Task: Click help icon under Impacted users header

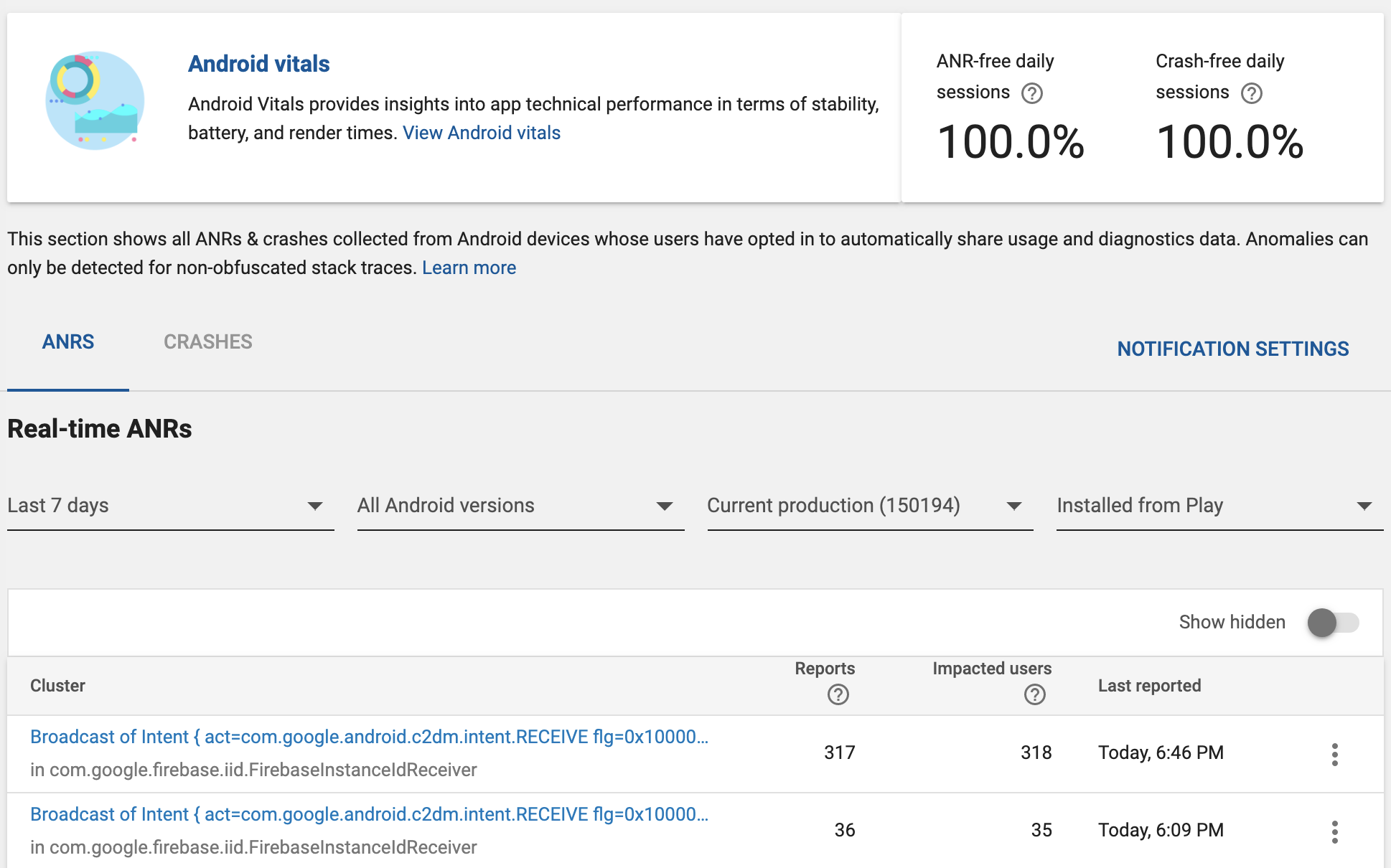Action: coord(1034,694)
